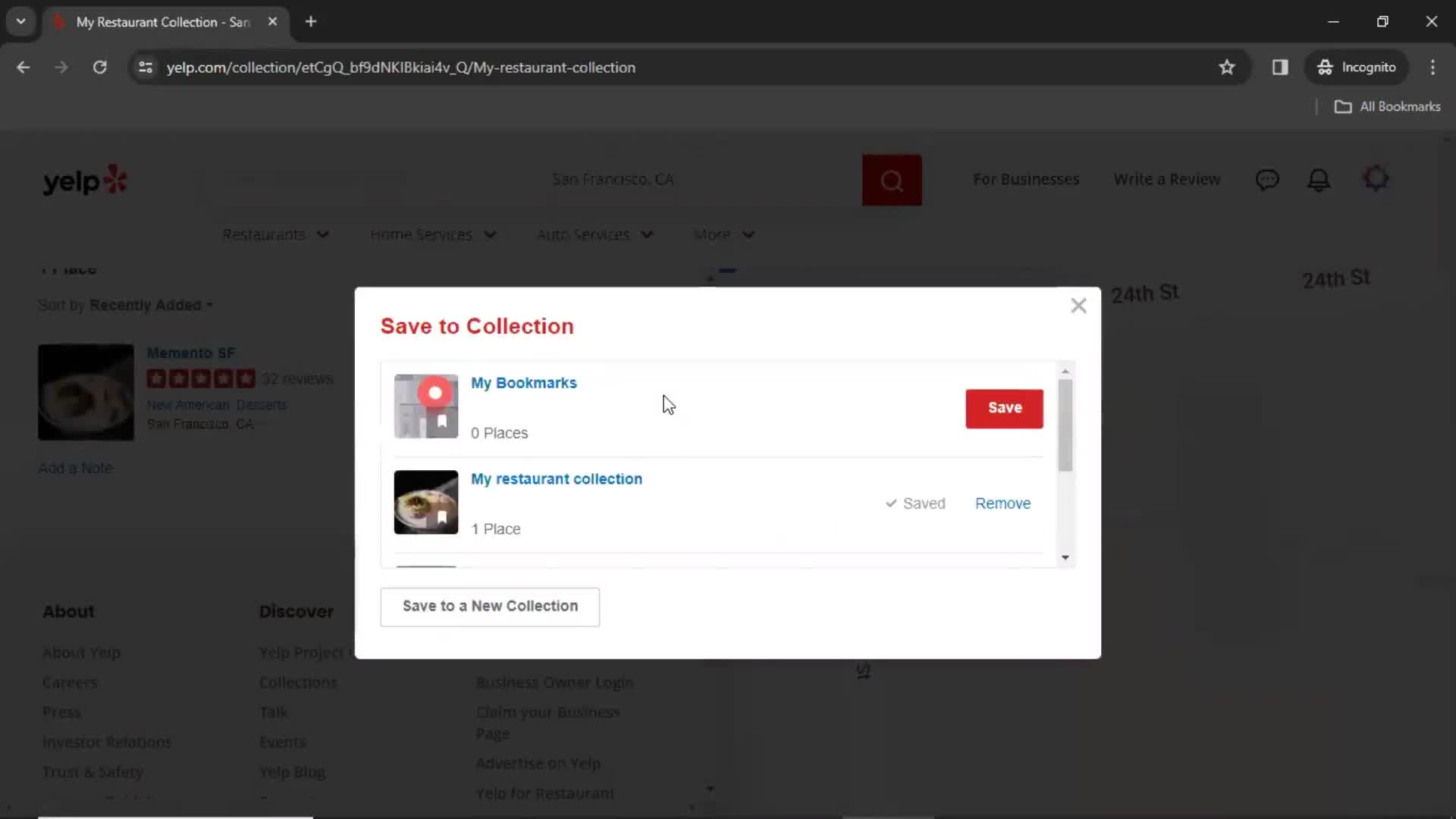Screen dimensions: 1456x819
Task: Expand Restaurants dropdown menu
Action: pyautogui.click(x=276, y=235)
